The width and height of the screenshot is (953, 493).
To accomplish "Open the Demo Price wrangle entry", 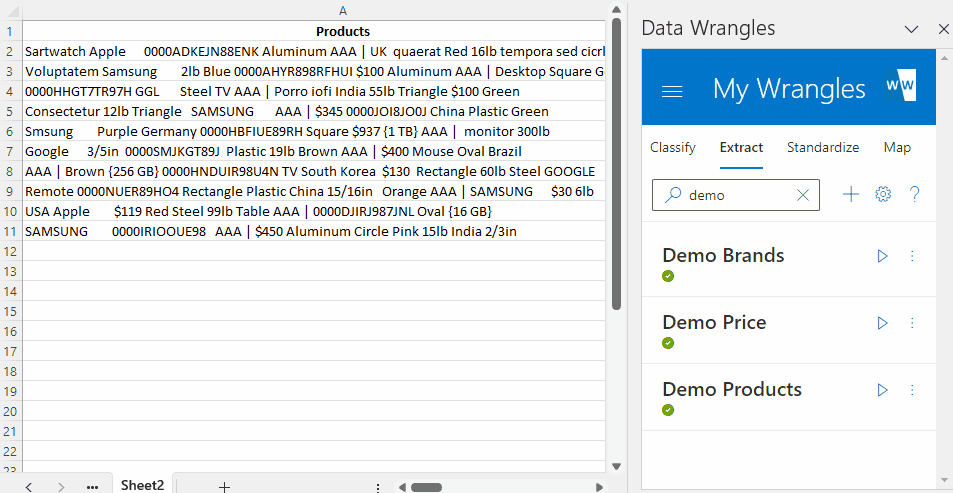I will (x=714, y=323).
